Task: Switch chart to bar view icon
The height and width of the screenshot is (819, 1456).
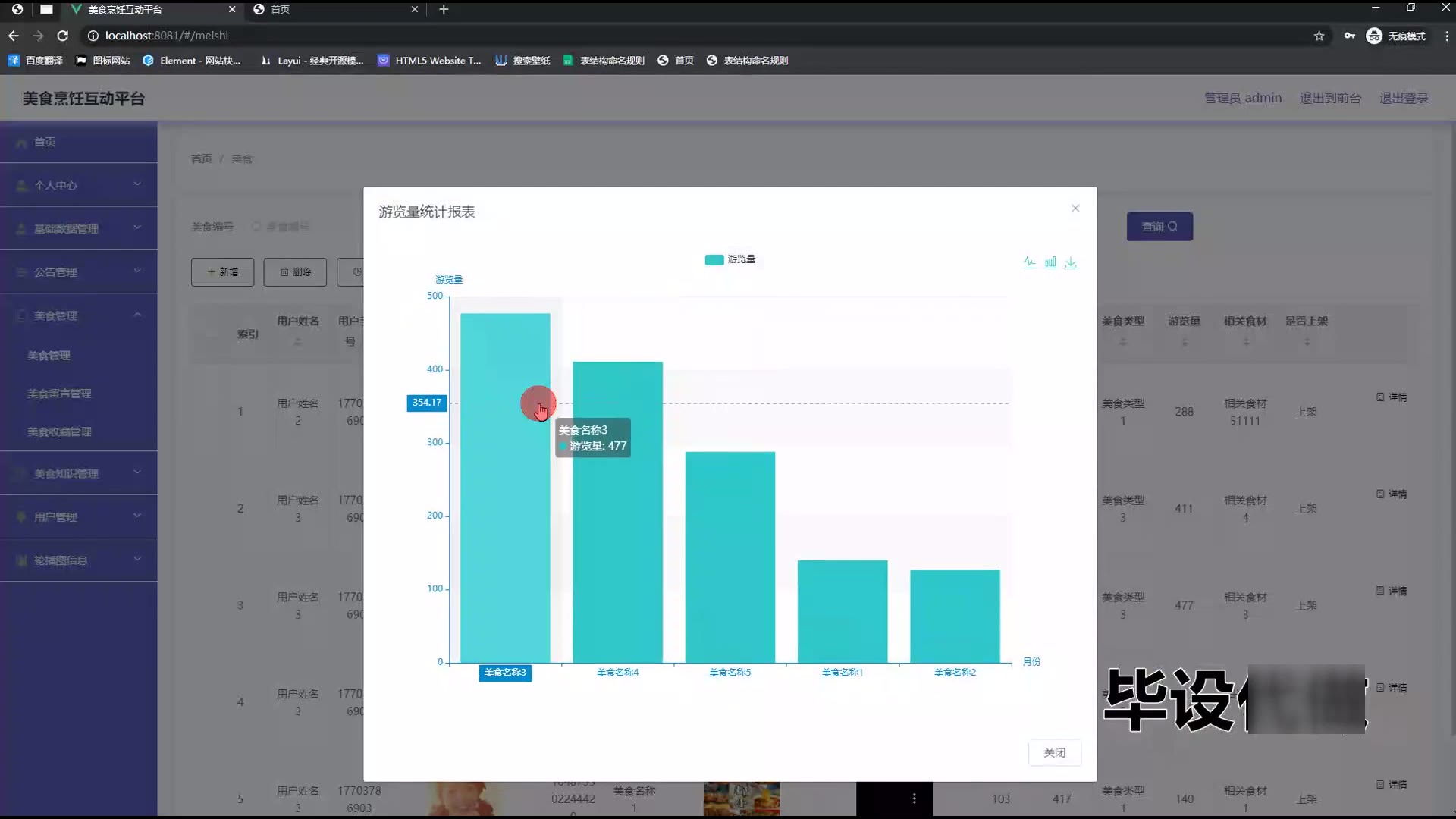Action: (x=1050, y=262)
